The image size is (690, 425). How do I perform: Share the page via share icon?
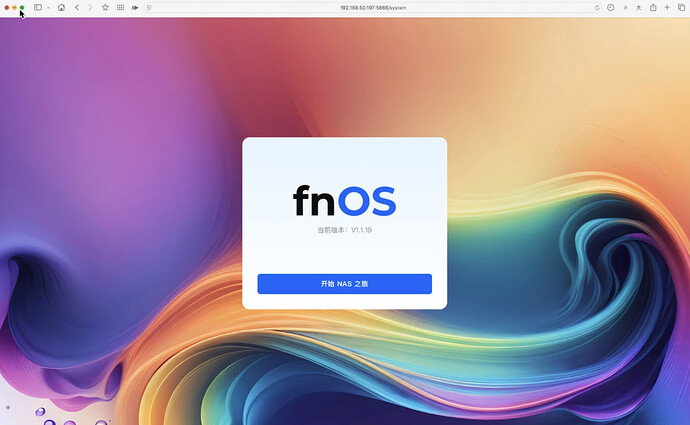click(653, 7)
